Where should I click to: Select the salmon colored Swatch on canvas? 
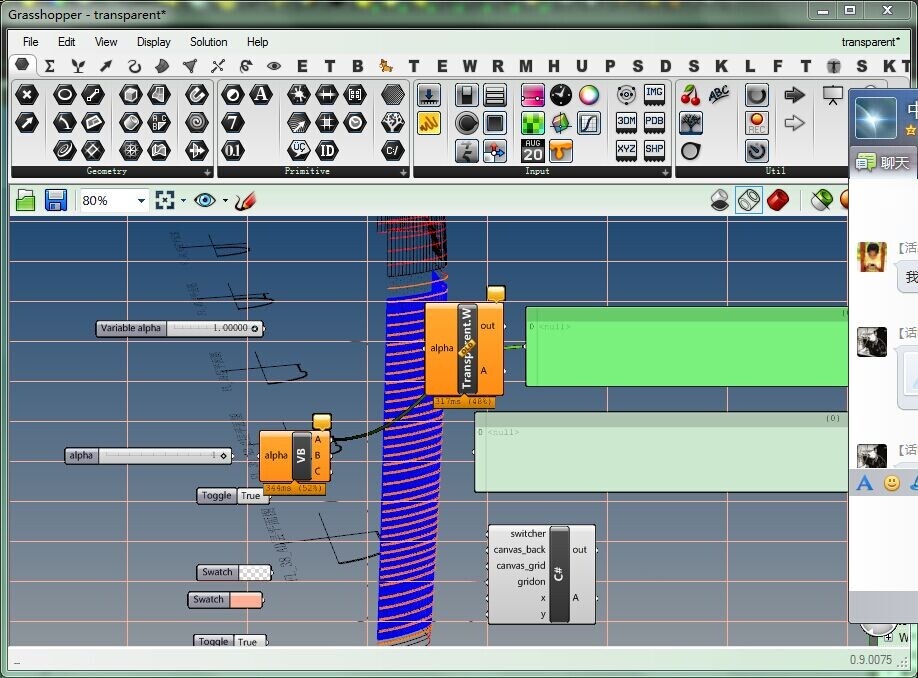(x=225, y=600)
